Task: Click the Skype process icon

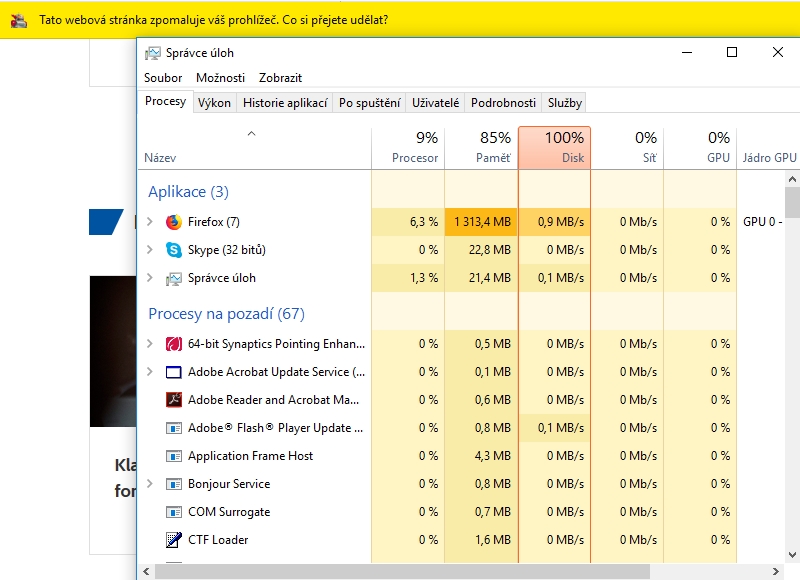Action: pyautogui.click(x=173, y=250)
